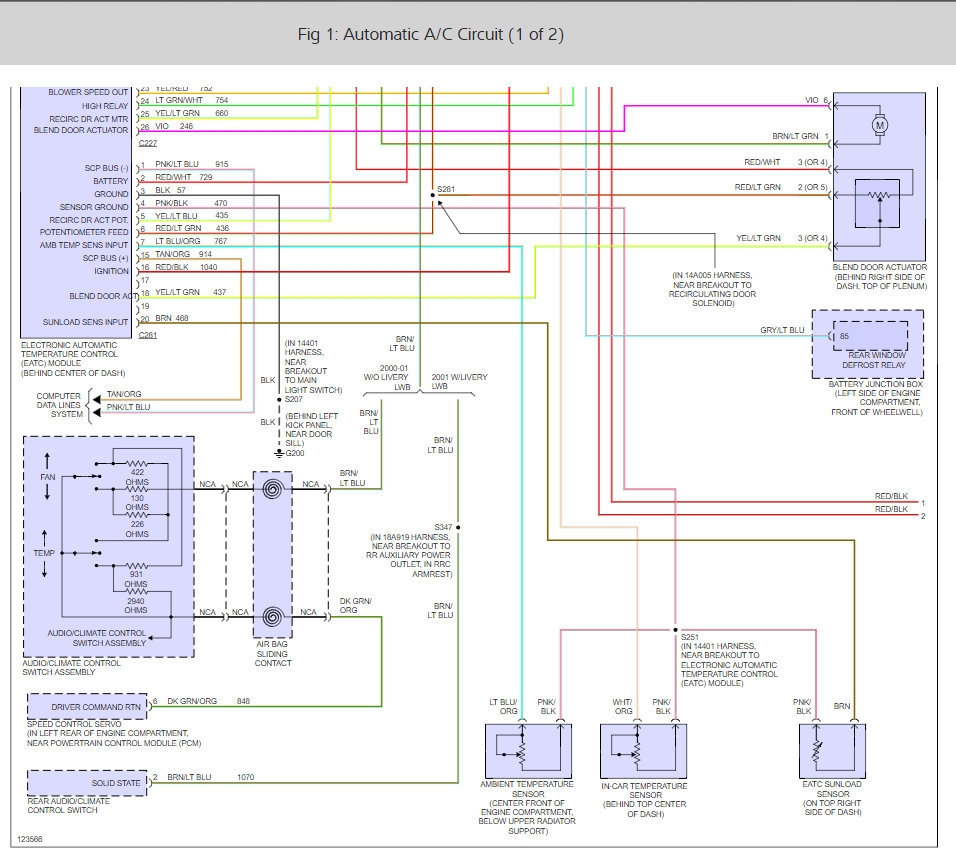The image size is (956, 867).
Task: Click the BATTERY JUNCTION BOX caption
Action: (x=876, y=398)
